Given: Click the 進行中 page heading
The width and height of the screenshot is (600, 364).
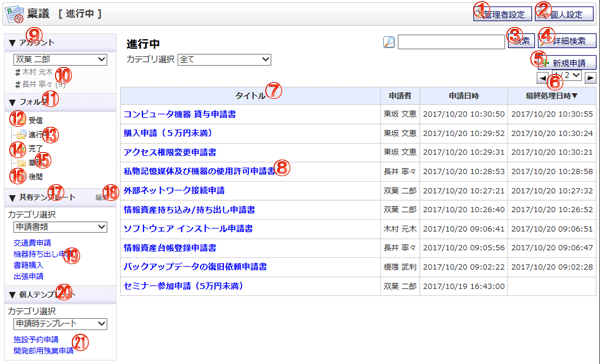Looking at the screenshot, I should coord(143,44).
